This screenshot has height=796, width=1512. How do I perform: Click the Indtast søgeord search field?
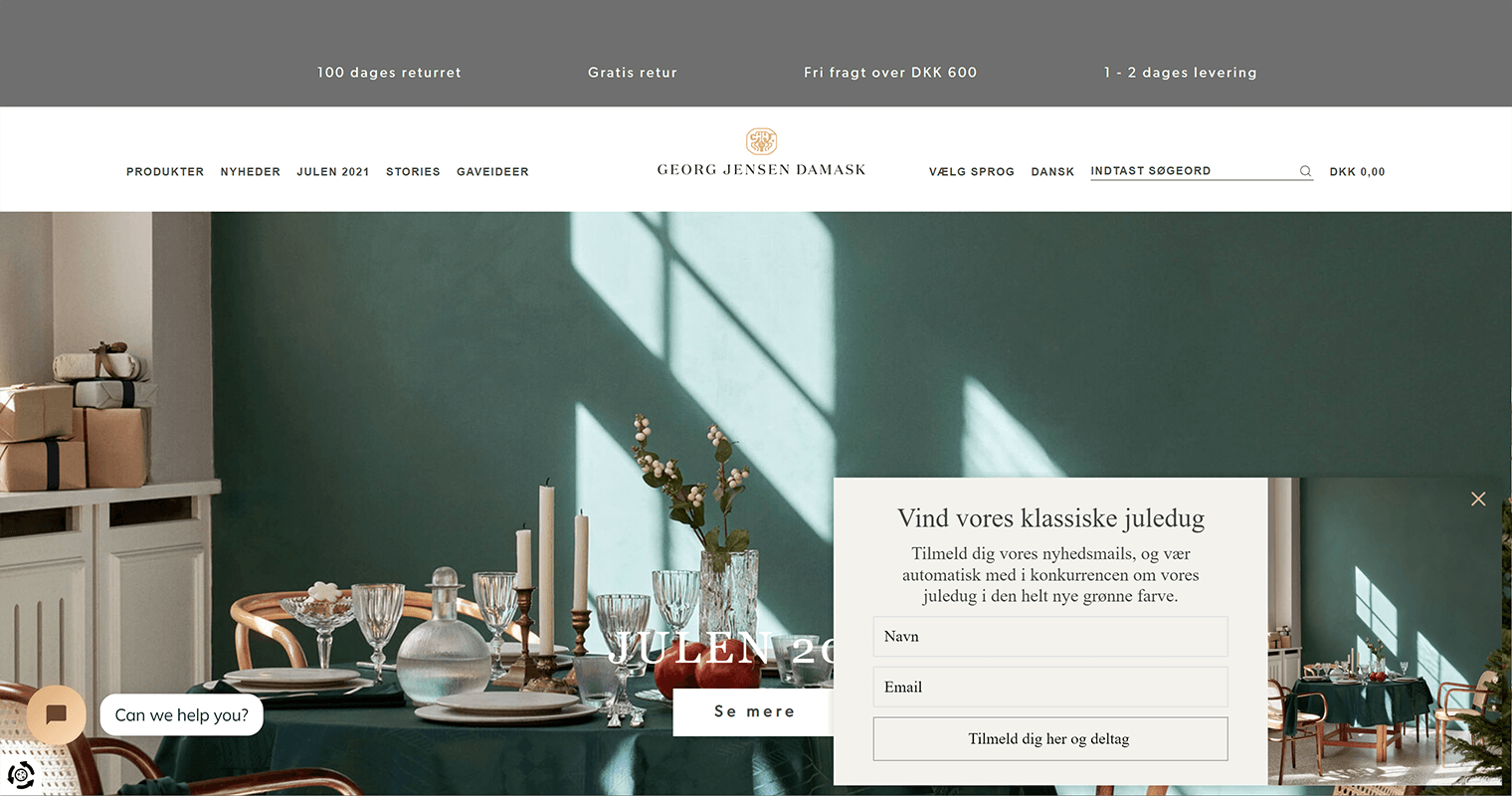click(x=1193, y=171)
